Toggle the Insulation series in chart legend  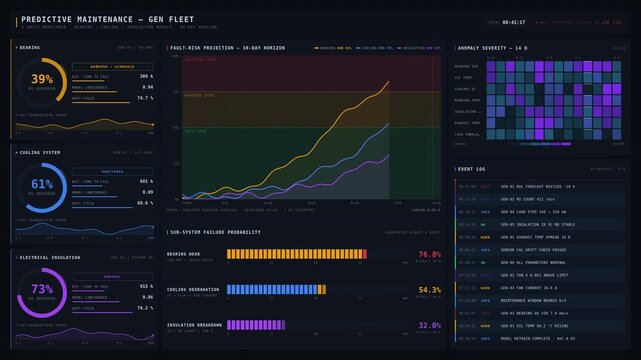point(419,48)
